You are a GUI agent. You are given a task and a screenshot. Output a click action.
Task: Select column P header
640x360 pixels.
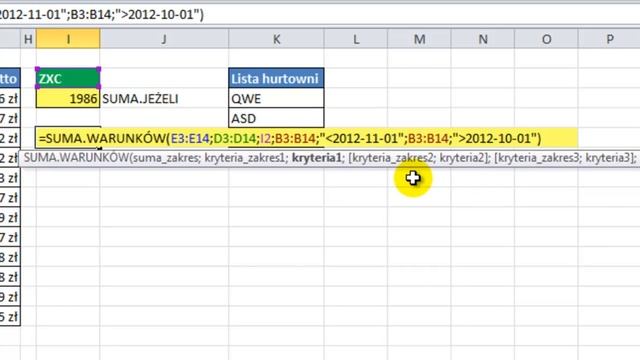[x=609, y=39]
